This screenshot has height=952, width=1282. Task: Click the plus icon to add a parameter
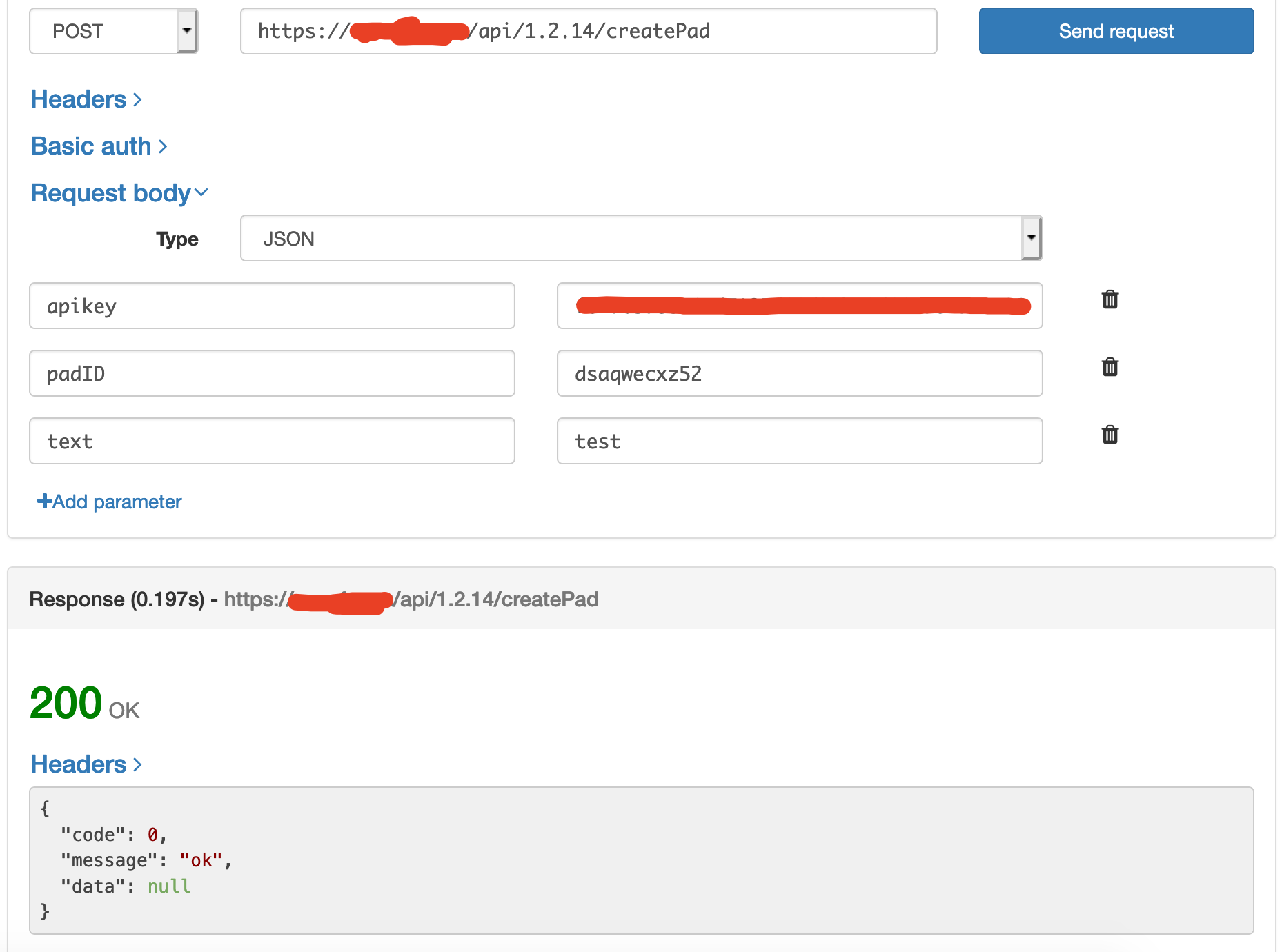pyautogui.click(x=44, y=502)
